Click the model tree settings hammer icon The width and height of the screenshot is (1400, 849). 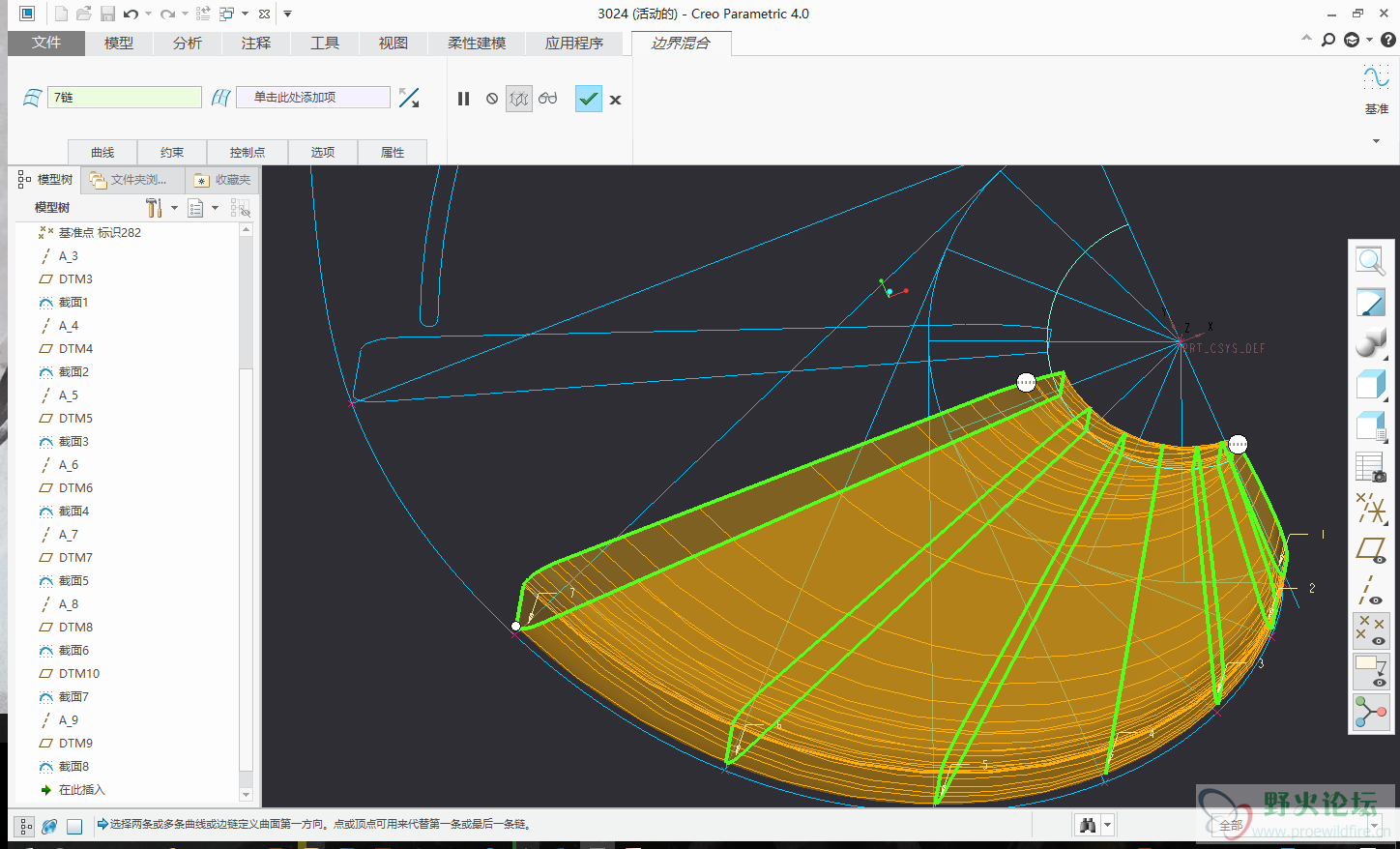pos(154,208)
